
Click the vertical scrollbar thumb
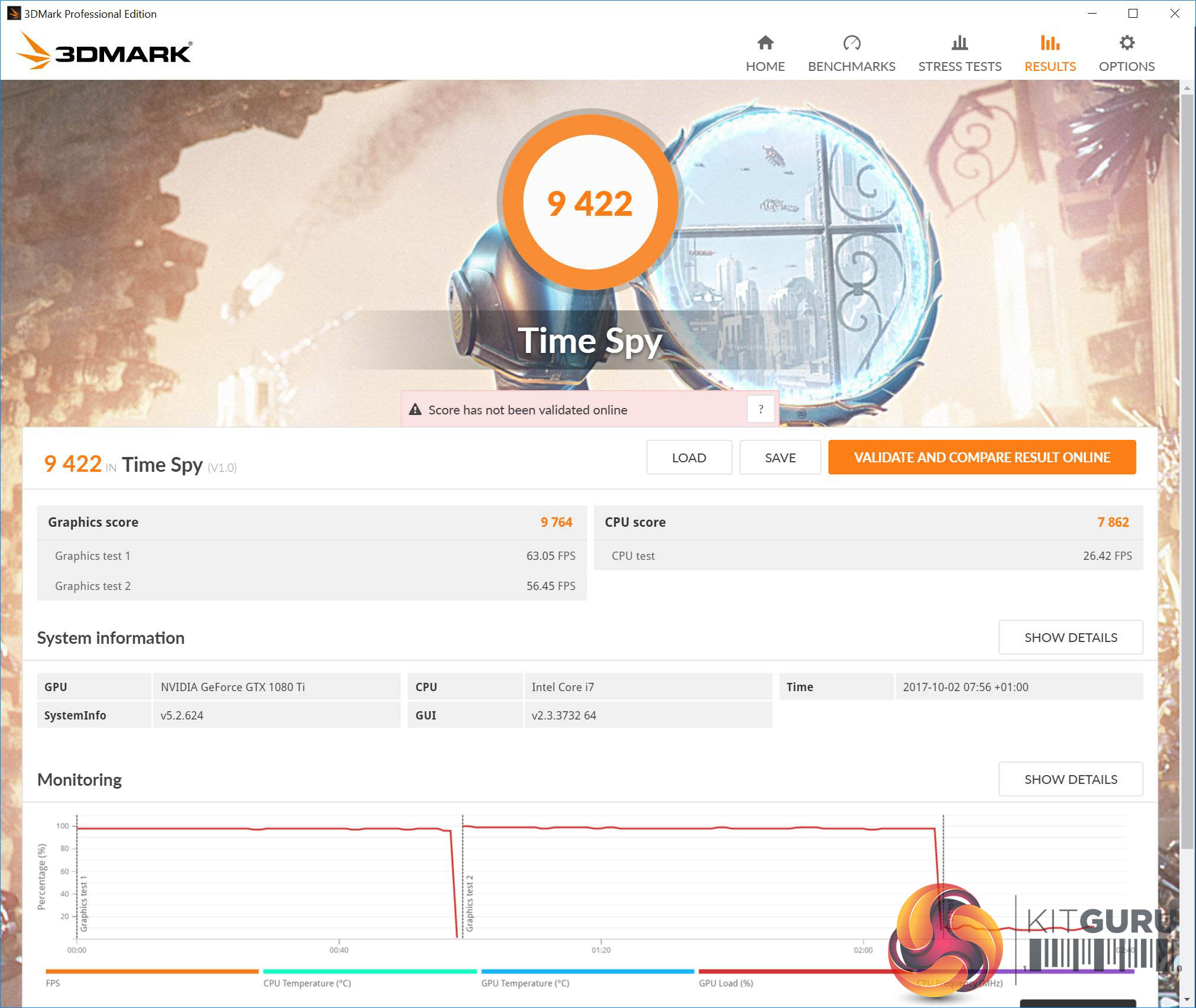pos(1187,473)
